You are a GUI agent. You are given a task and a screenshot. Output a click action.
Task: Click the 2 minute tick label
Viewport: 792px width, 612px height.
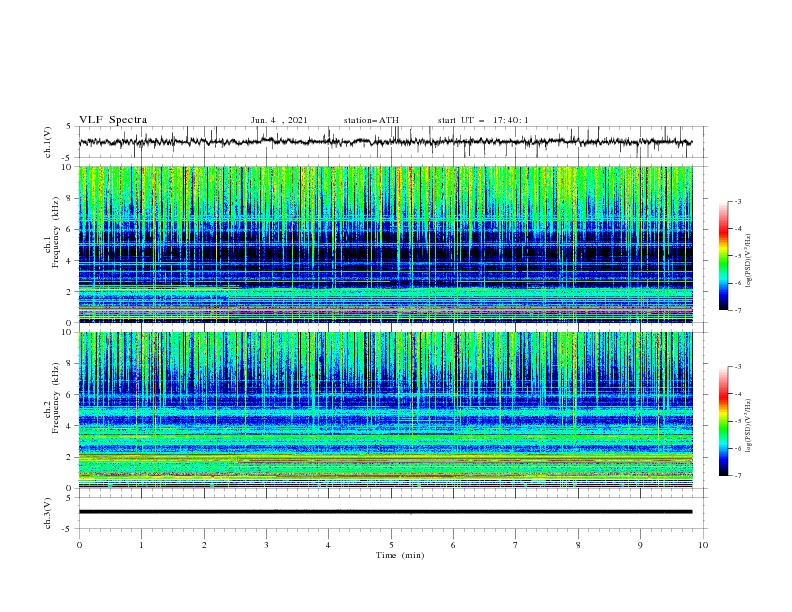coord(204,545)
